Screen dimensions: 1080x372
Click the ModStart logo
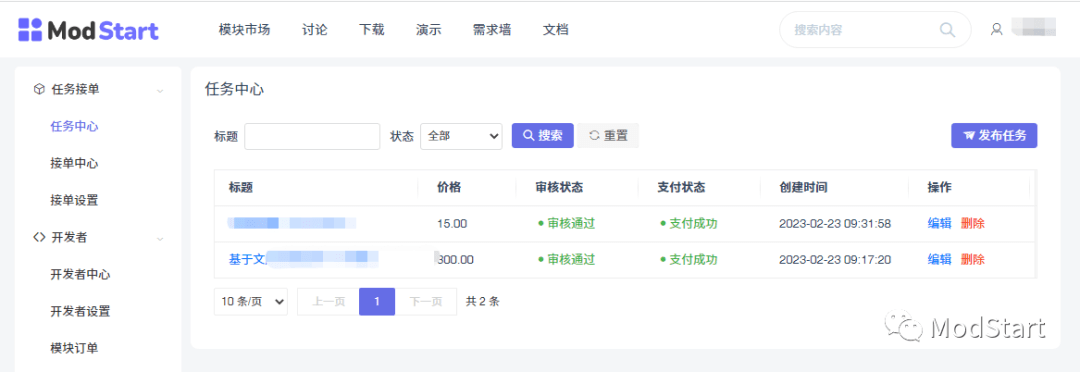[x=89, y=30]
